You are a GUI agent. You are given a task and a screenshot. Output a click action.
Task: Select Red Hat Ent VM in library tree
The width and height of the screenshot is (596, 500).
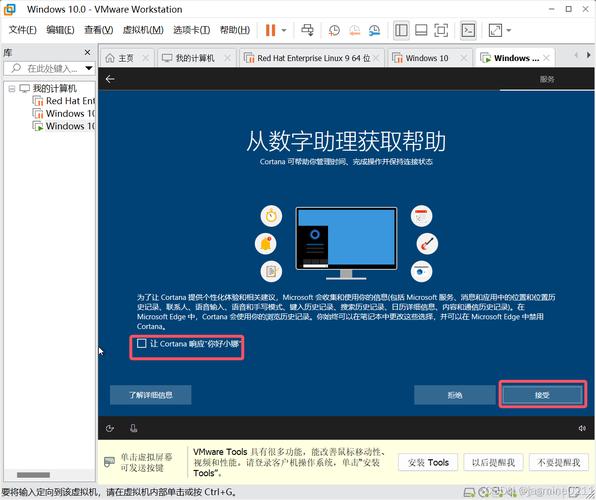coord(63,101)
